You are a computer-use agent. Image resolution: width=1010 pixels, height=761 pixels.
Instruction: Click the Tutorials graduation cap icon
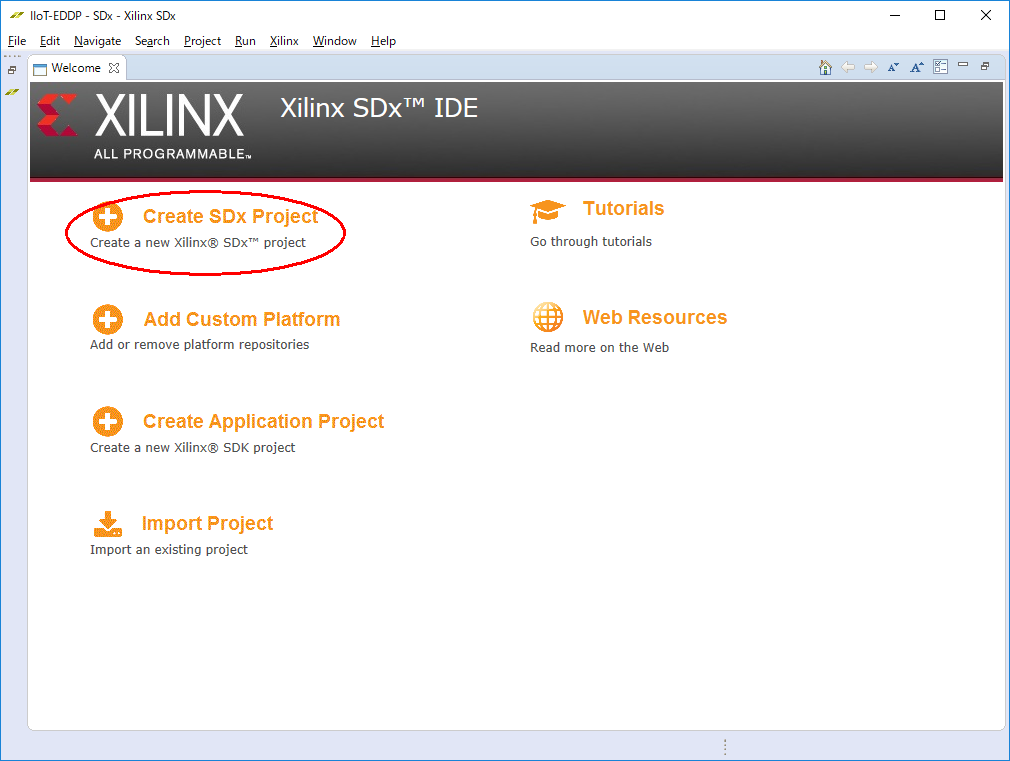tap(548, 210)
